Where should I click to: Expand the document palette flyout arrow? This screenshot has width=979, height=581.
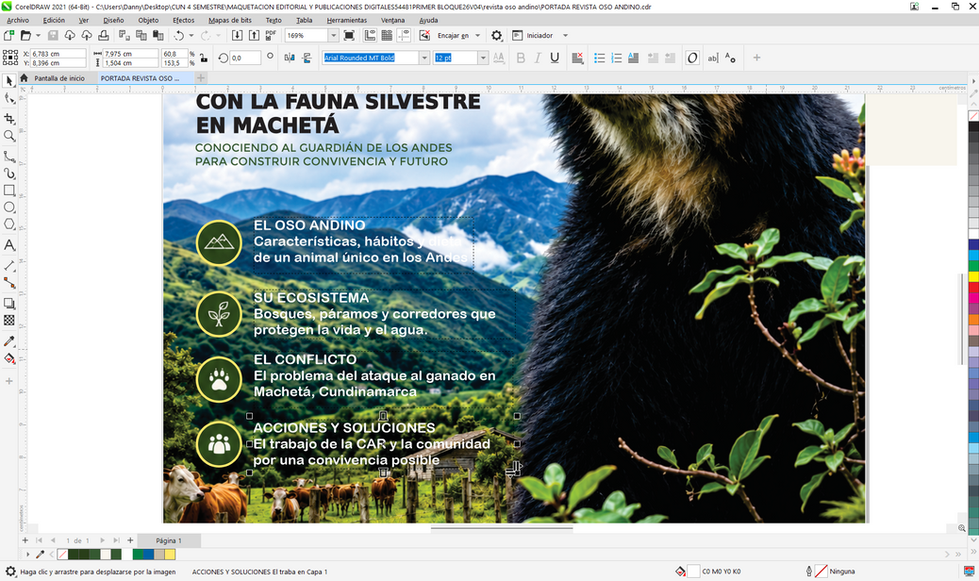[27, 554]
